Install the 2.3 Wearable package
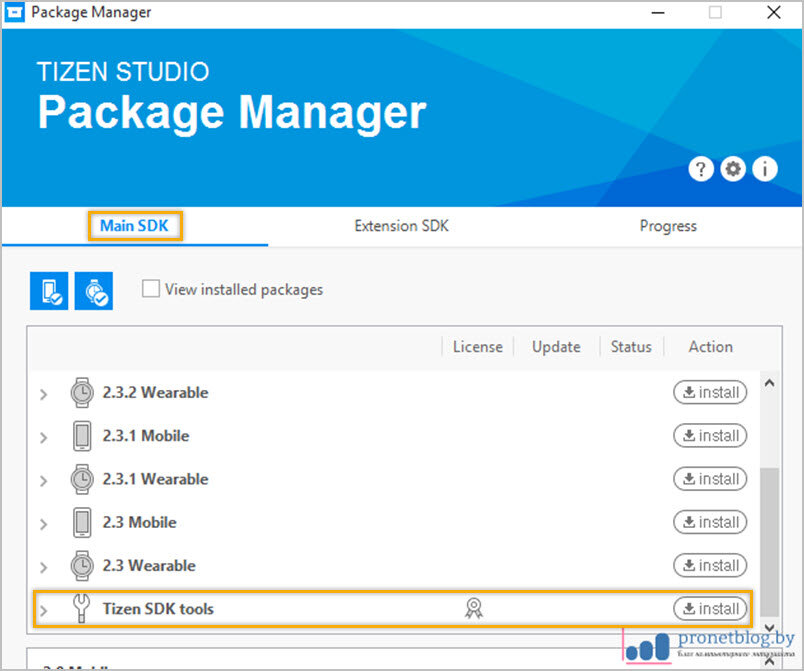The height and width of the screenshot is (671, 804). point(710,565)
